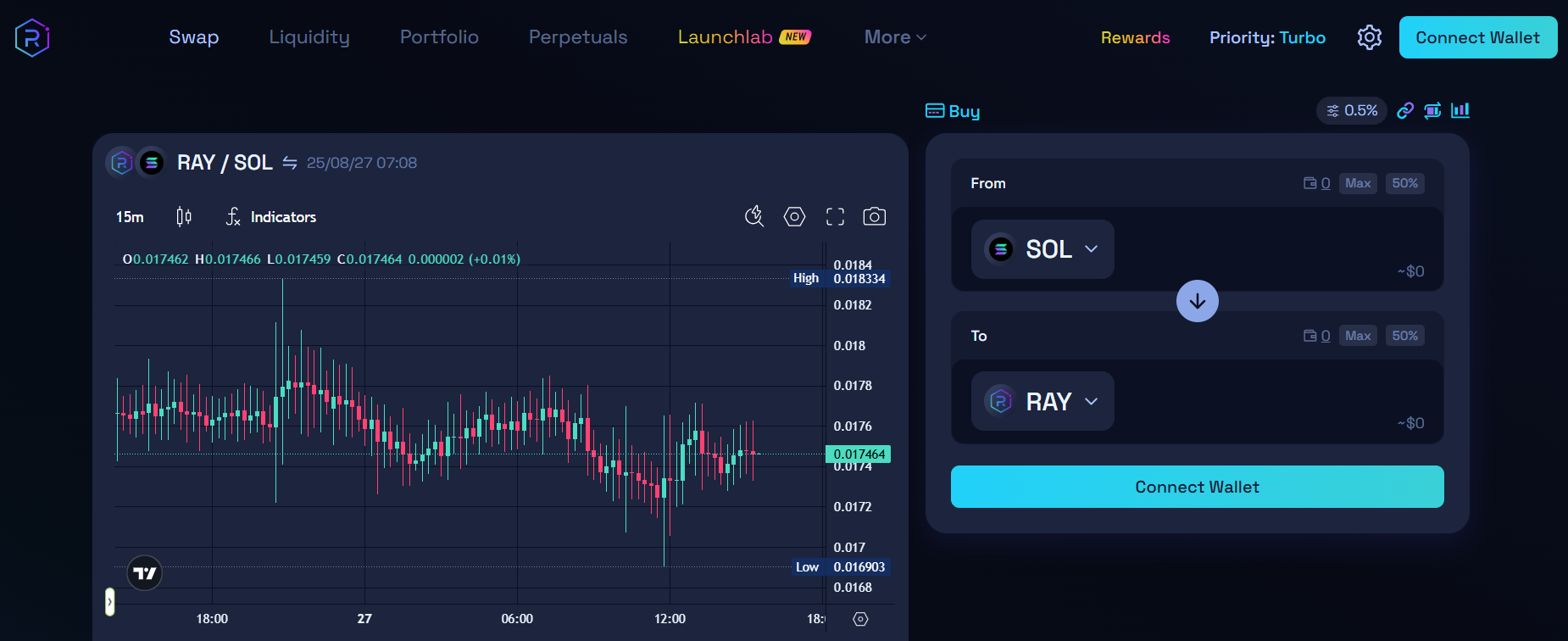Open slippage setting 0.5%
Viewport: 1568px width, 641px height.
click(x=1352, y=110)
